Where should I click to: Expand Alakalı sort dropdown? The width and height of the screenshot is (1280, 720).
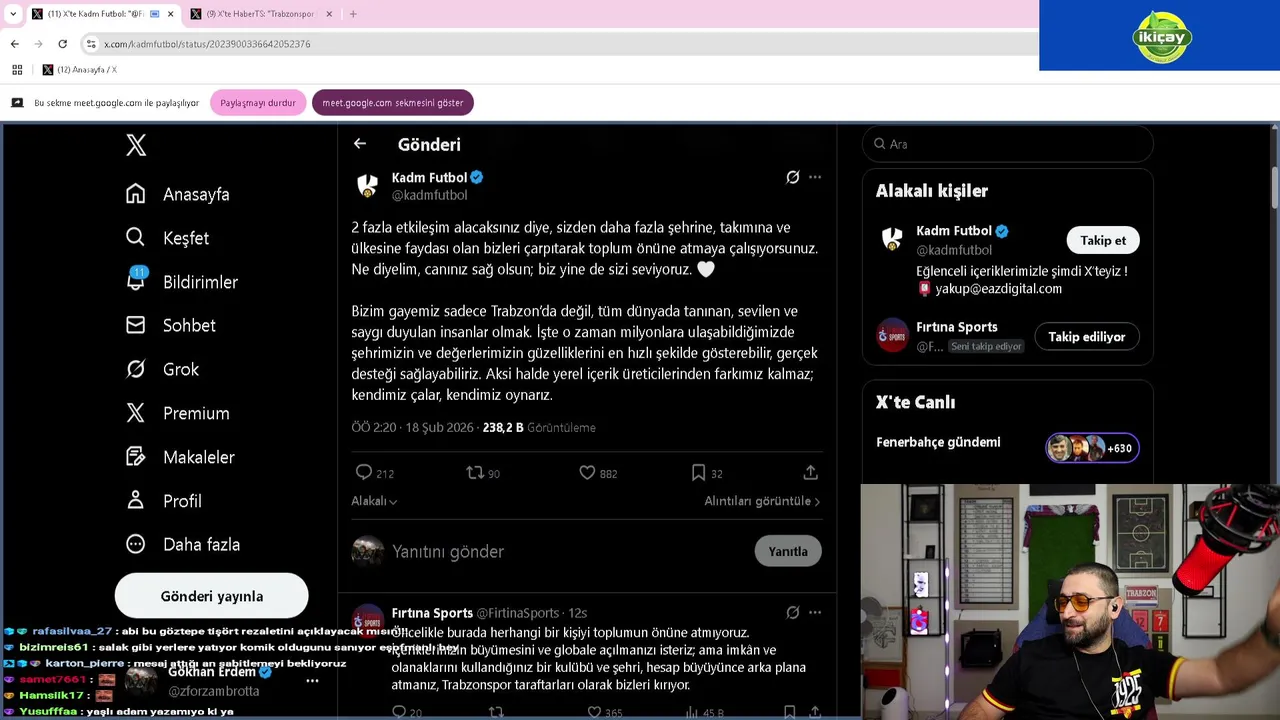[374, 501]
